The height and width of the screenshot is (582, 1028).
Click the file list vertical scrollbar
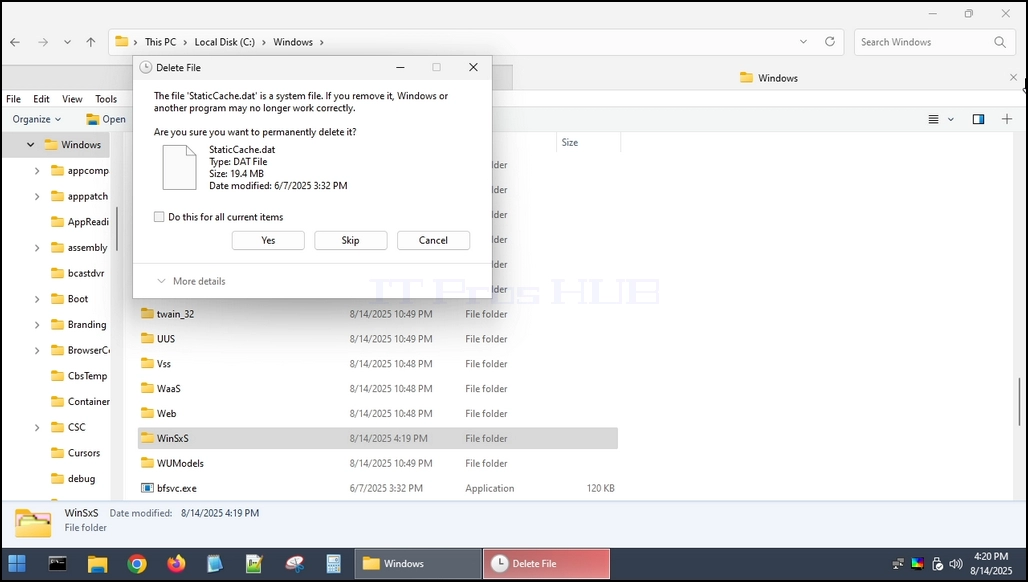[x=1019, y=401]
